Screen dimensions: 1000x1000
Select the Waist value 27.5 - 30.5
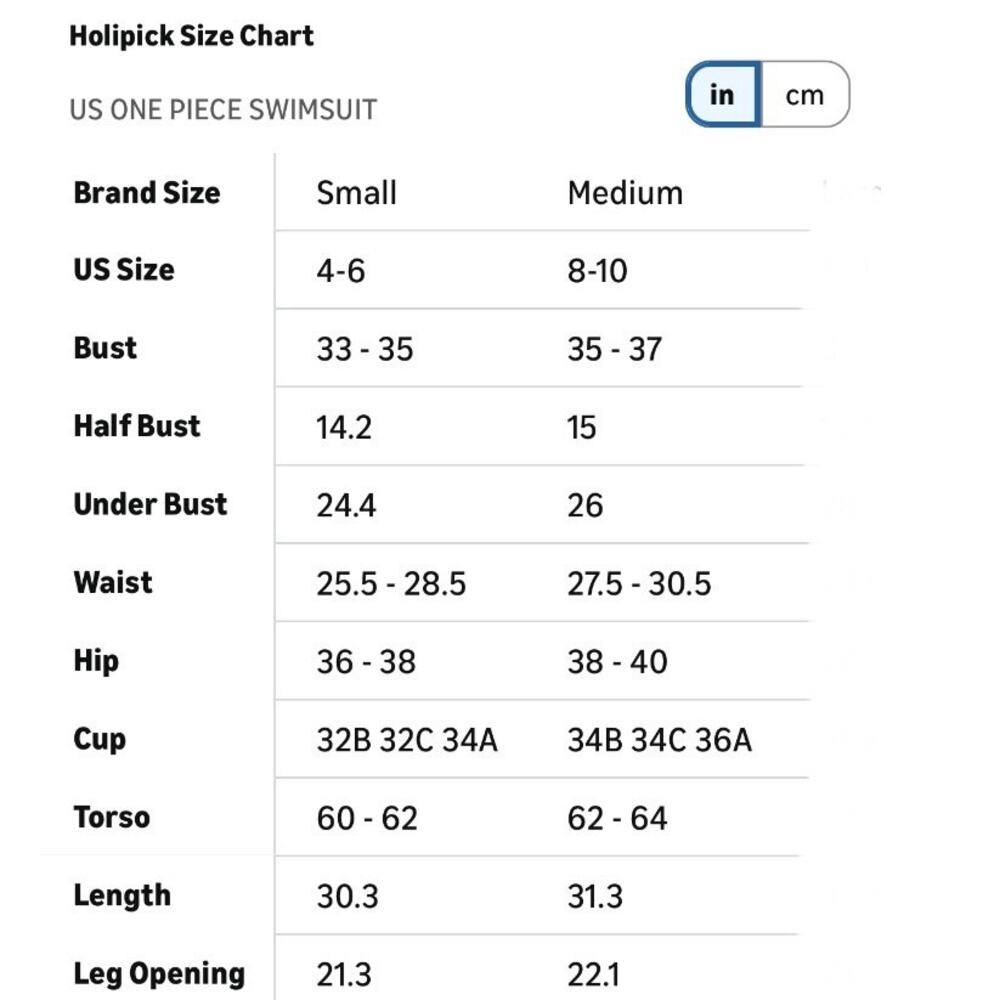coord(639,584)
